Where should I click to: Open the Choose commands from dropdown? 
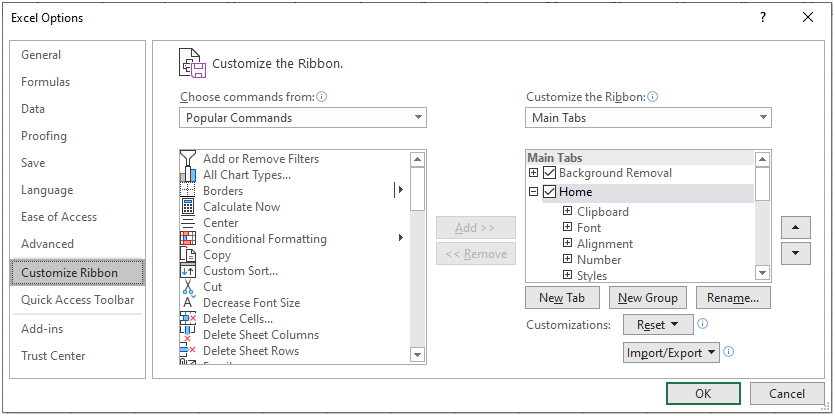click(303, 118)
